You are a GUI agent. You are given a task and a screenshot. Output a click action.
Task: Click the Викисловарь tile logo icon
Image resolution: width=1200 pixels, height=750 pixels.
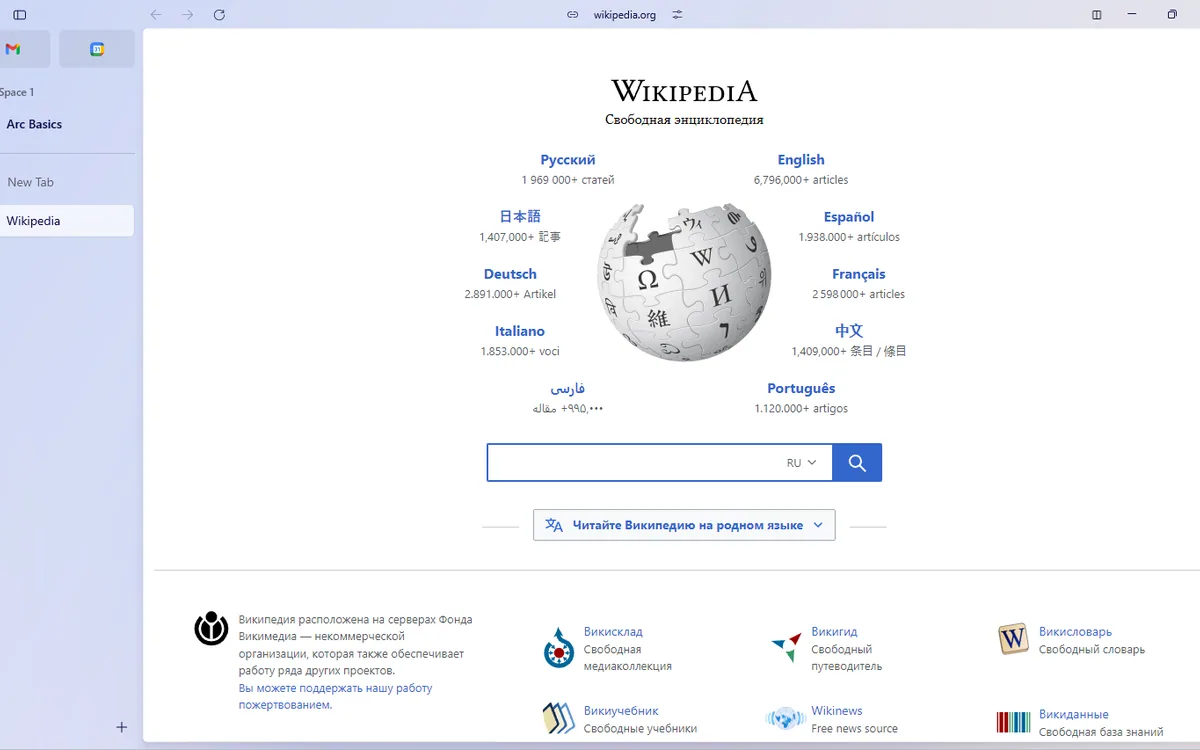(1013, 639)
